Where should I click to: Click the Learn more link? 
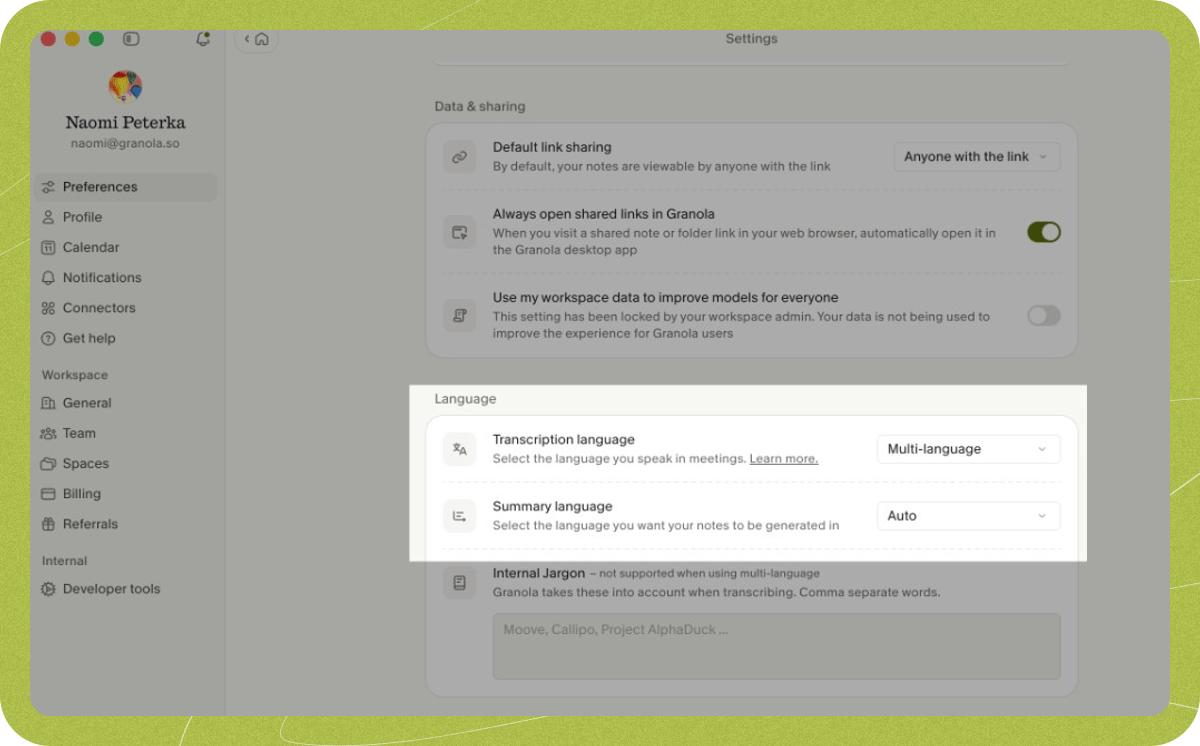(784, 459)
